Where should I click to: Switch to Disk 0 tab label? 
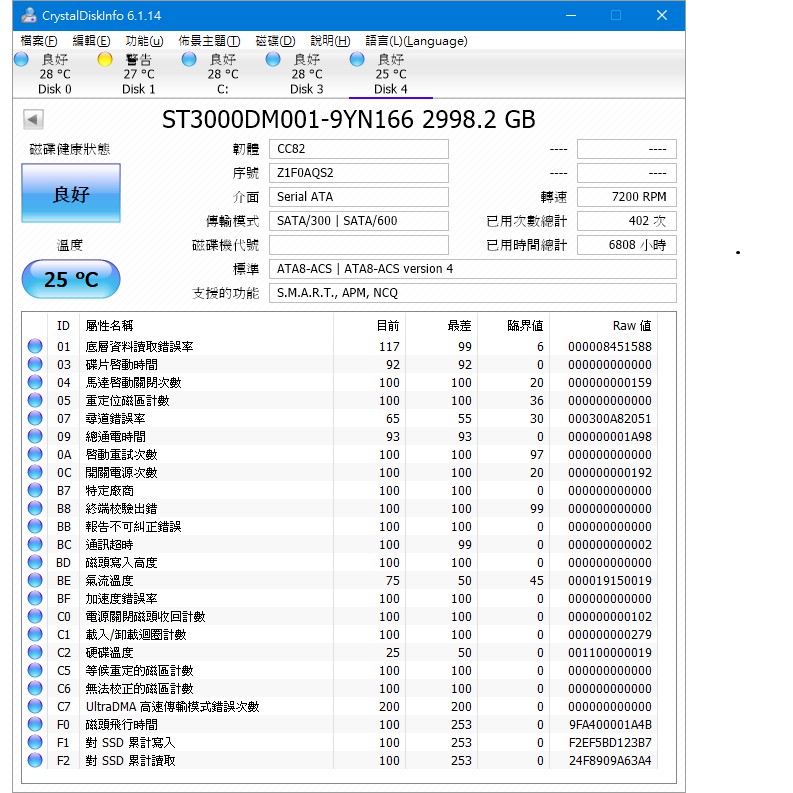tap(55, 89)
